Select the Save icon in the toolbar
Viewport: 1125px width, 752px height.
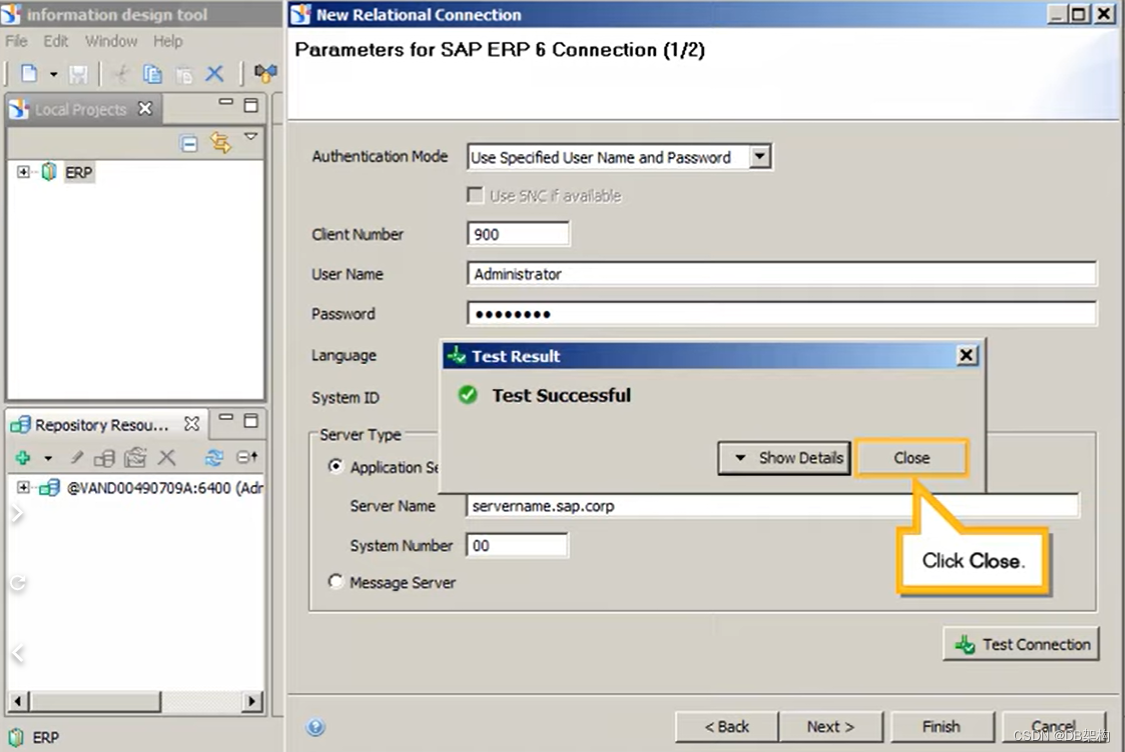(78, 74)
